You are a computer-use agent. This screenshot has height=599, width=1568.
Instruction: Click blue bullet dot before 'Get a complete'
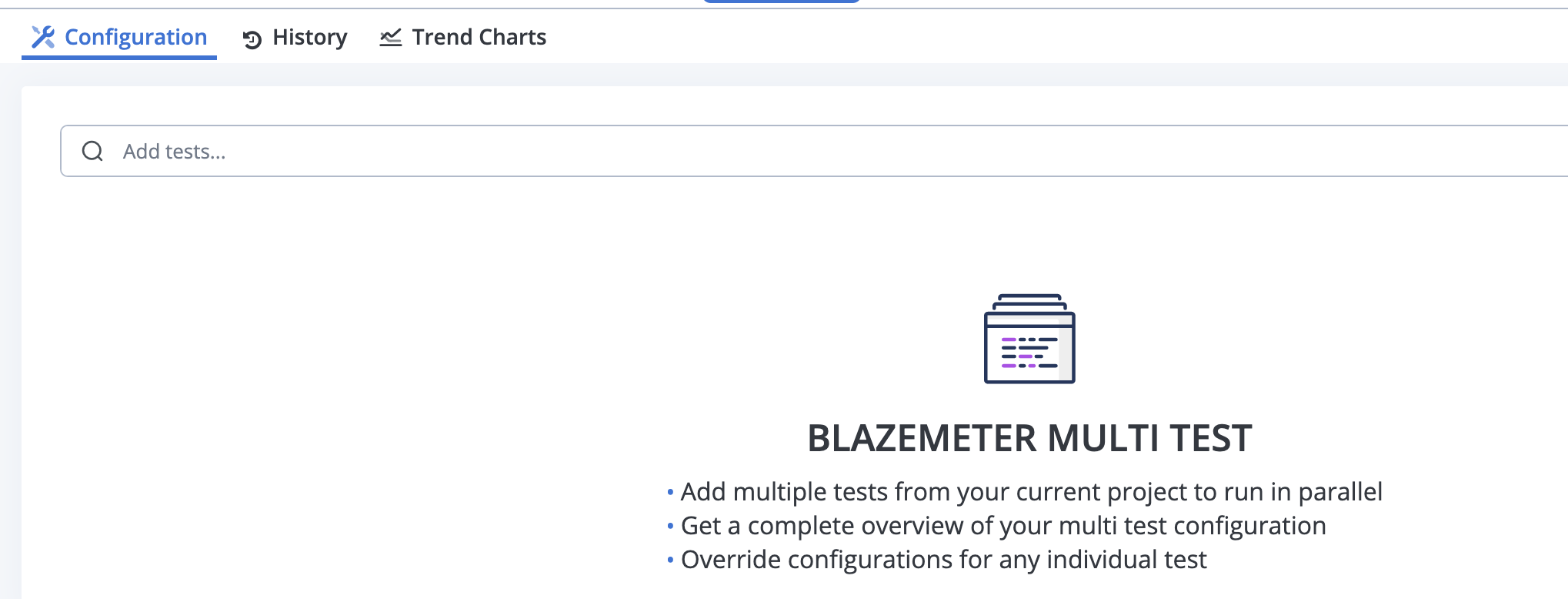tap(670, 526)
